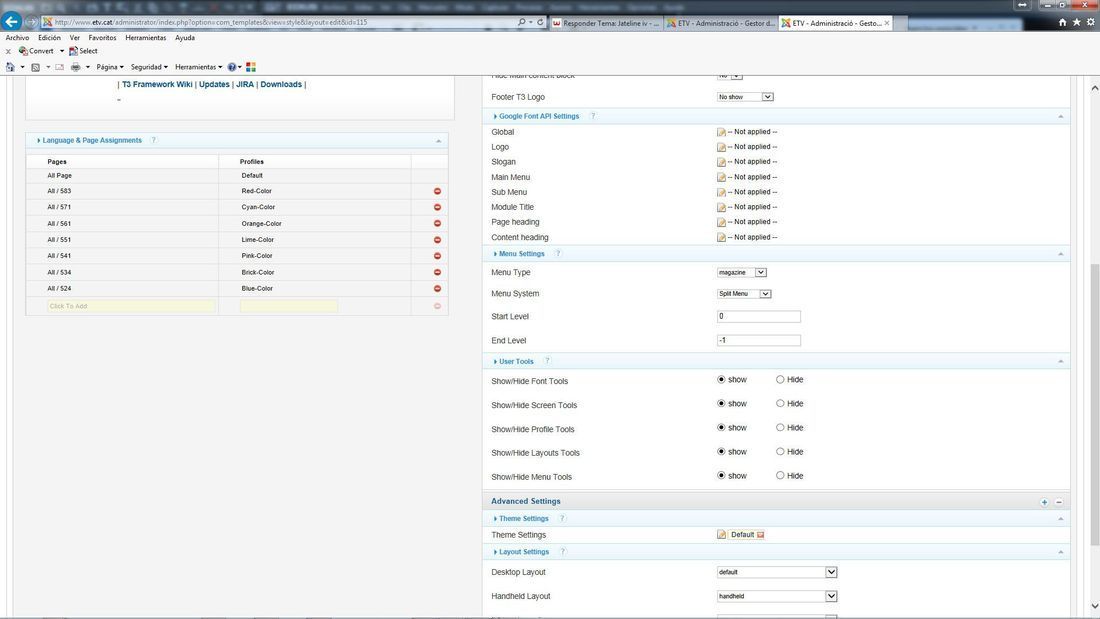Set Menu Tools to show
Image resolution: width=1100 pixels, height=619 pixels.
721,476
